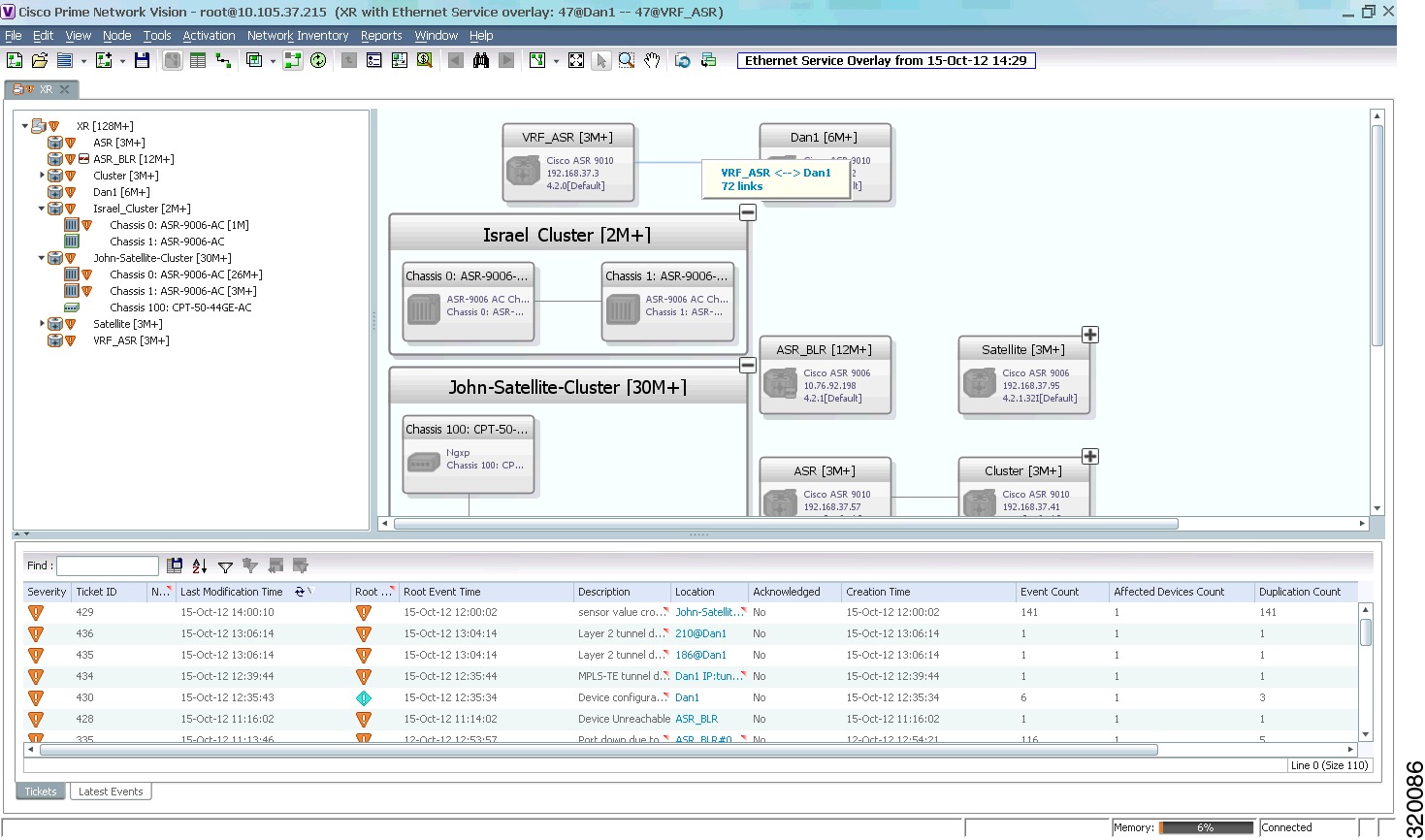Click the Memory usage progress bar
The image size is (1425, 840).
[1206, 828]
